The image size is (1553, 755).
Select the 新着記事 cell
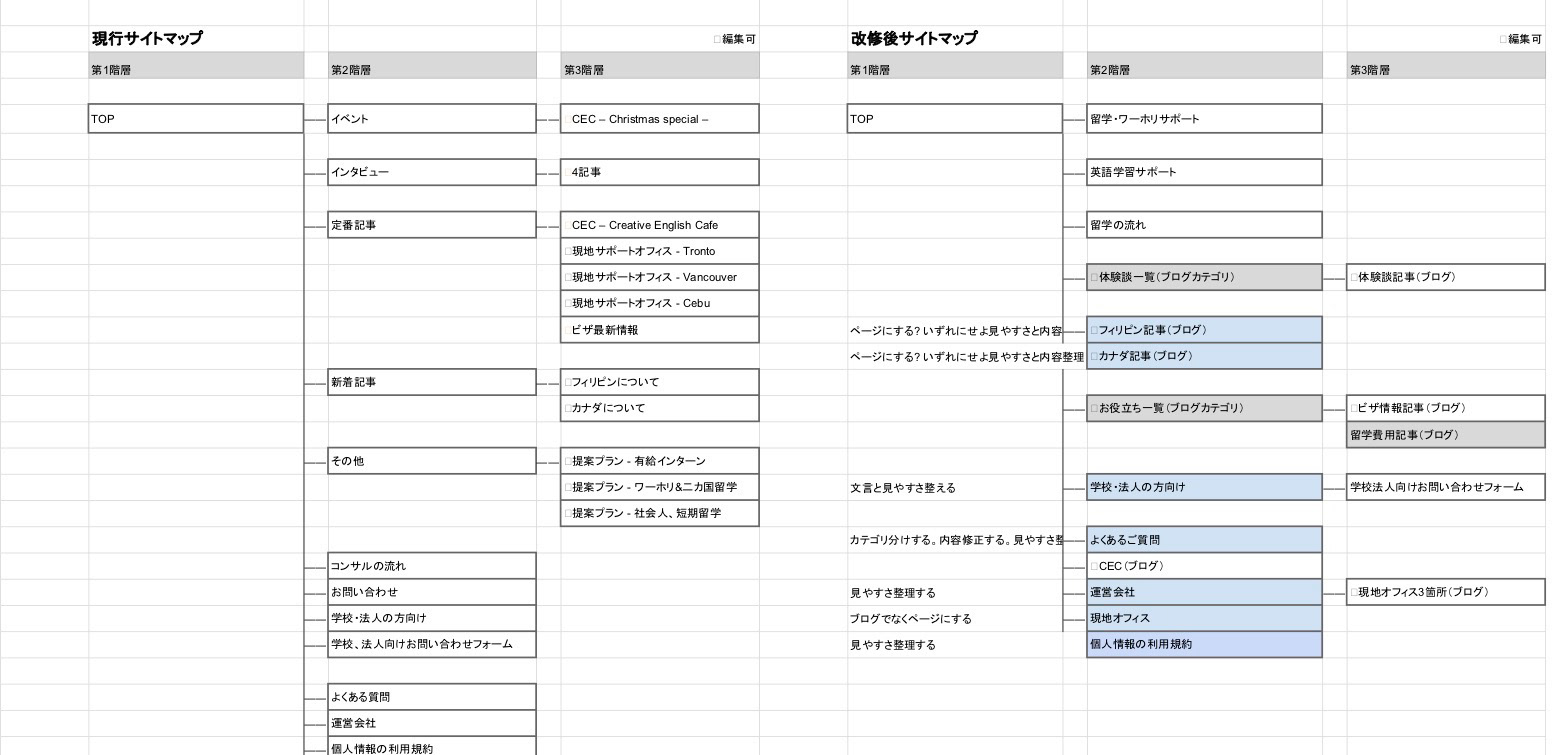(432, 382)
